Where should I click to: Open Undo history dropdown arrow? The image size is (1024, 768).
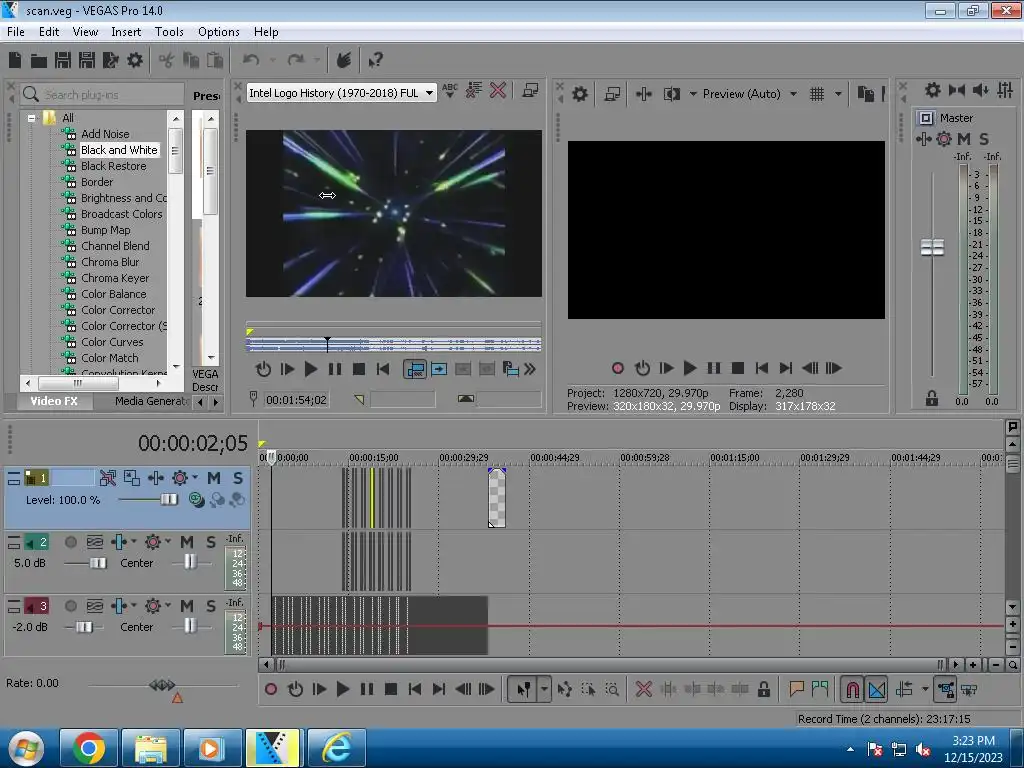tap(272, 60)
